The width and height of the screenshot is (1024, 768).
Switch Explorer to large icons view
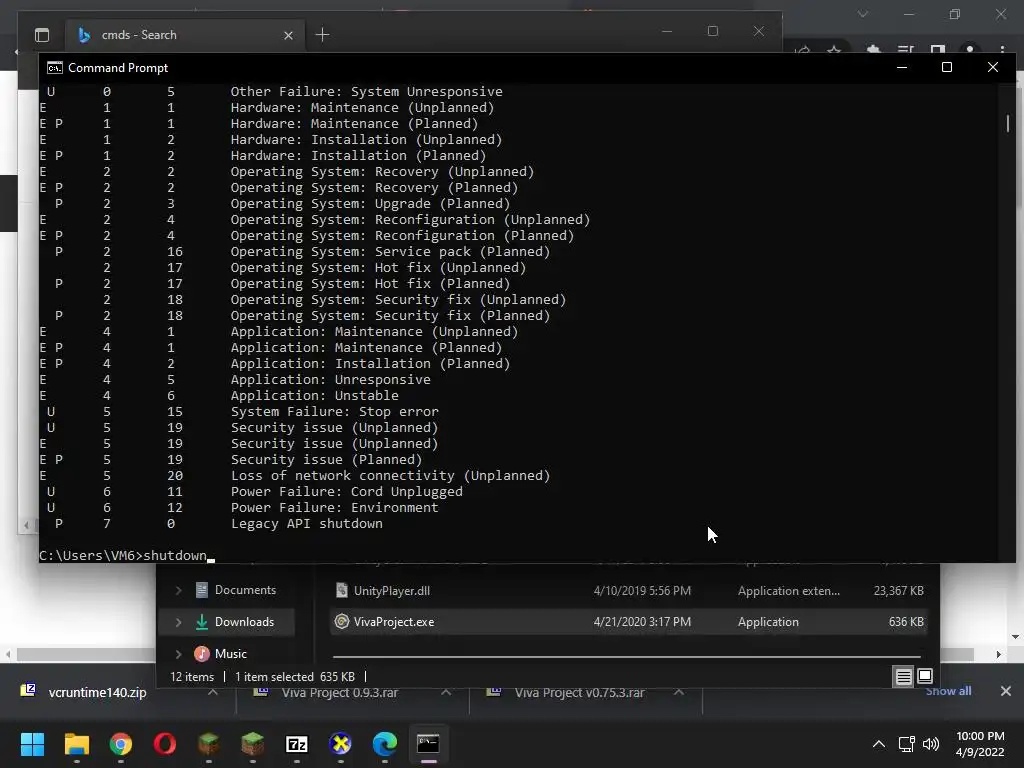[925, 677]
